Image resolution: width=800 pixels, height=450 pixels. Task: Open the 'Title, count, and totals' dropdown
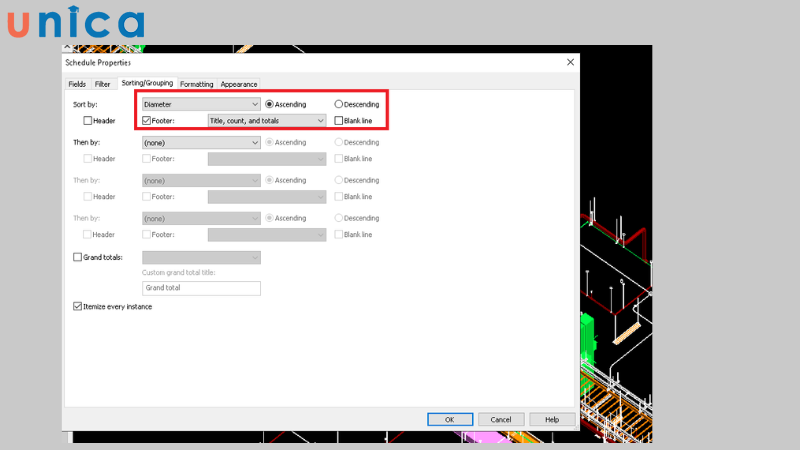[x=267, y=121]
